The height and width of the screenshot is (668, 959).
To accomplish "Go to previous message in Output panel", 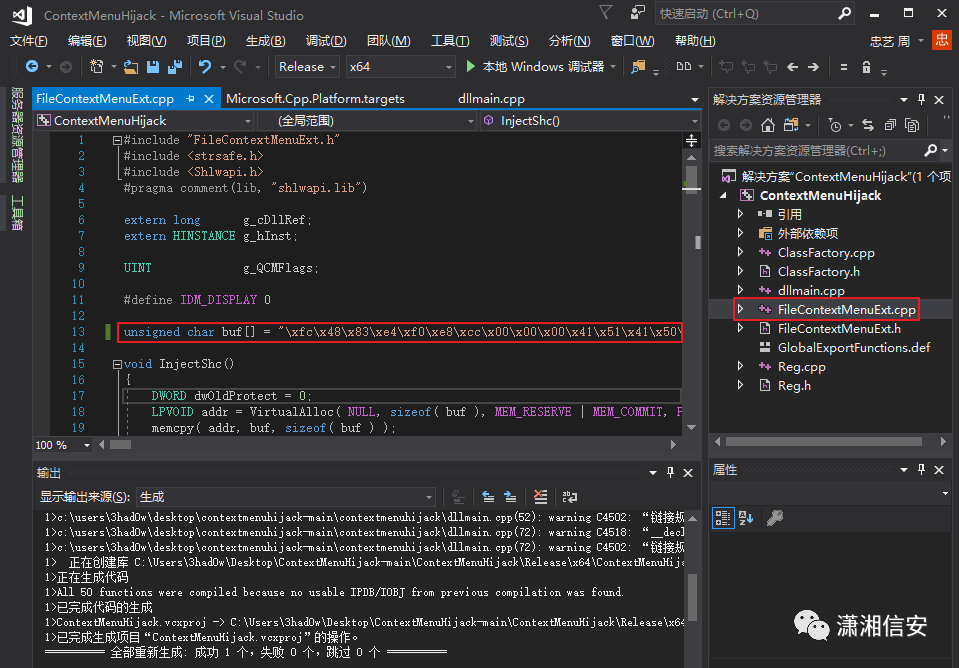I will click(x=487, y=496).
